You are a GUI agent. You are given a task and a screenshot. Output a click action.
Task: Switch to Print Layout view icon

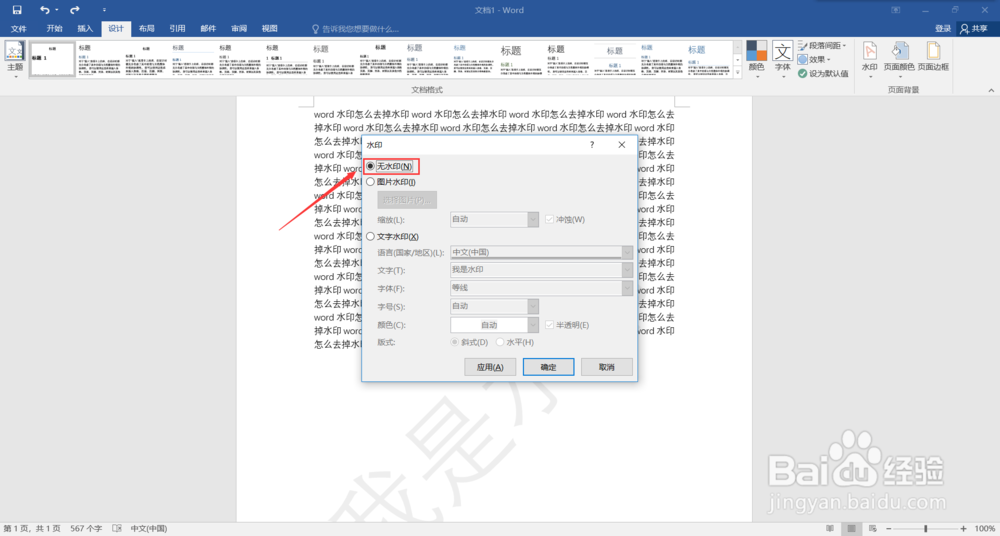[x=851, y=529]
